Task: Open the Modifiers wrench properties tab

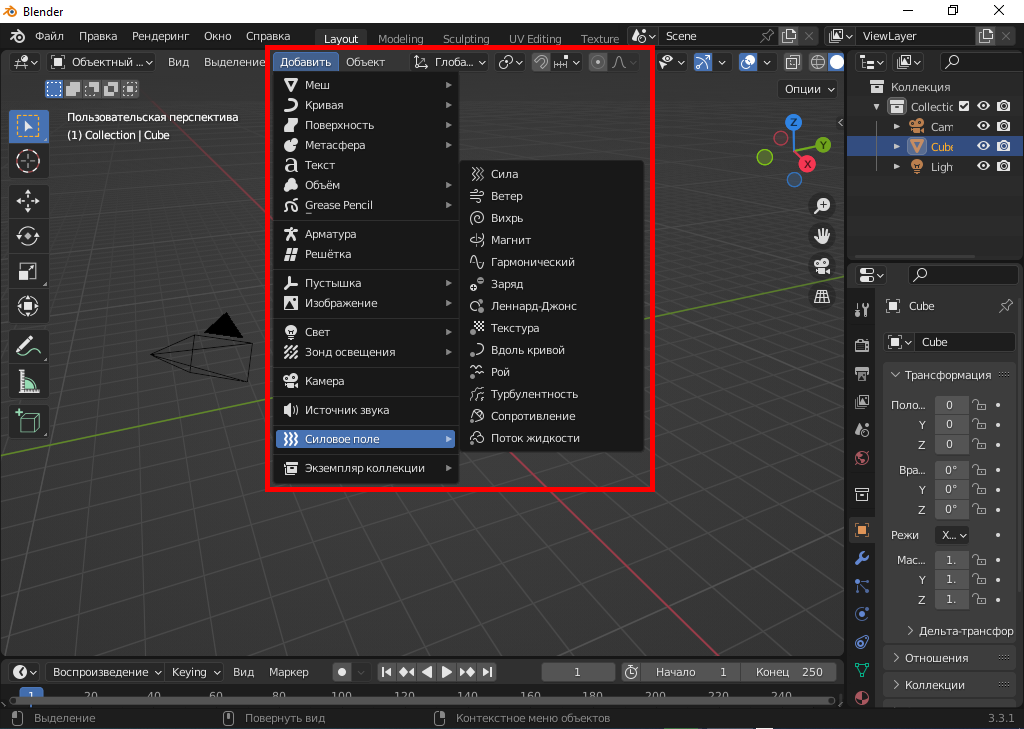Action: (x=861, y=558)
